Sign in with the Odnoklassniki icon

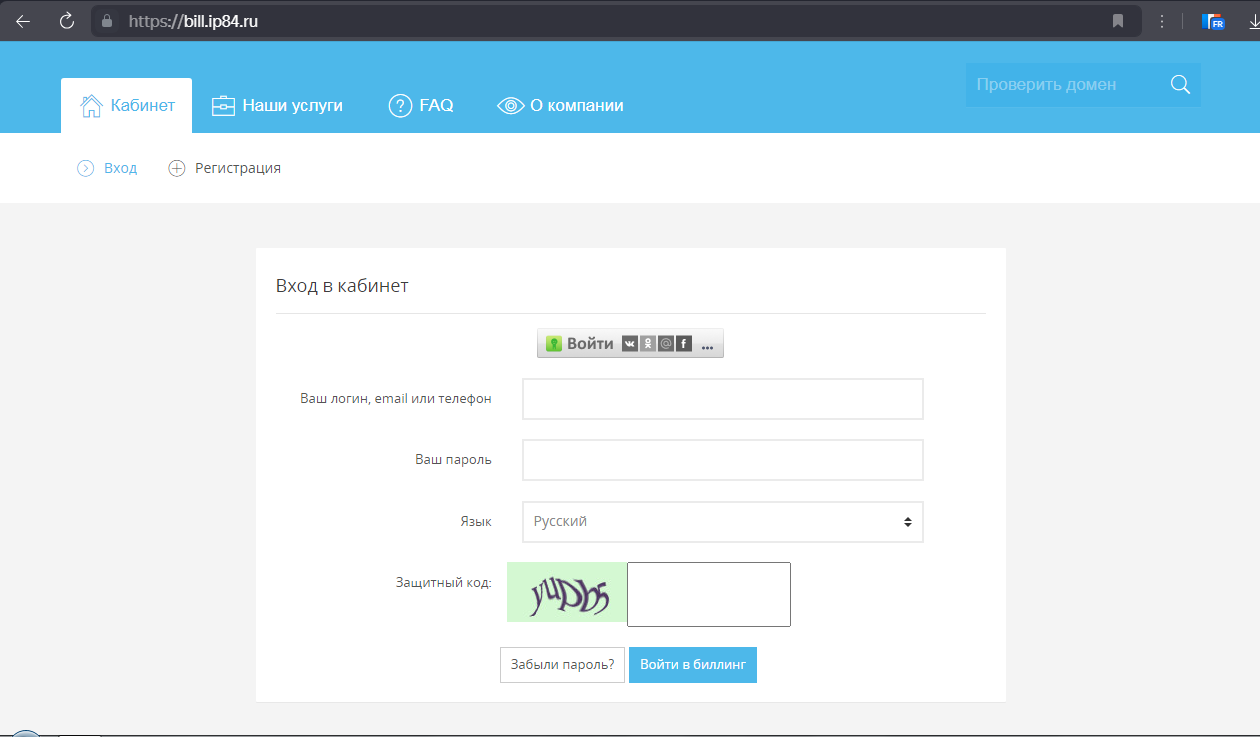tap(648, 344)
